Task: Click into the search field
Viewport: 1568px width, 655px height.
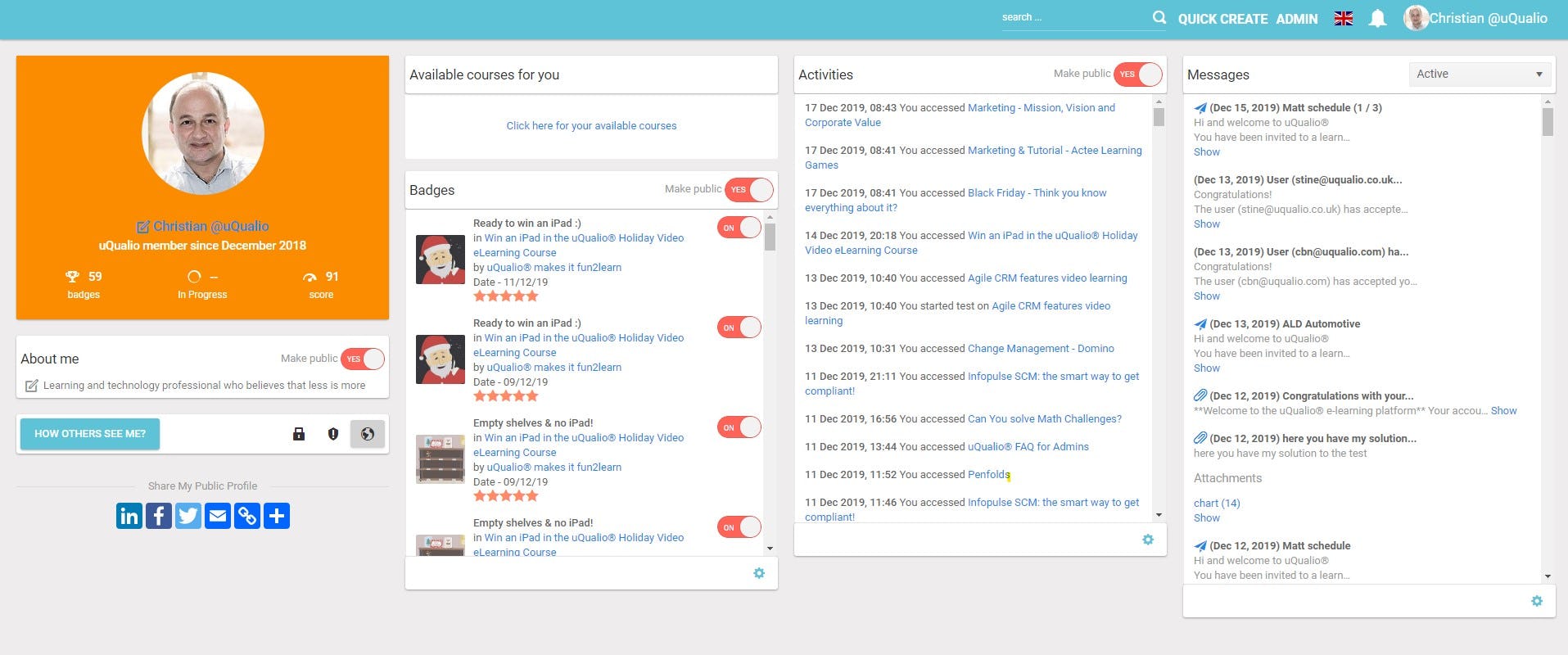Action: tap(1074, 18)
